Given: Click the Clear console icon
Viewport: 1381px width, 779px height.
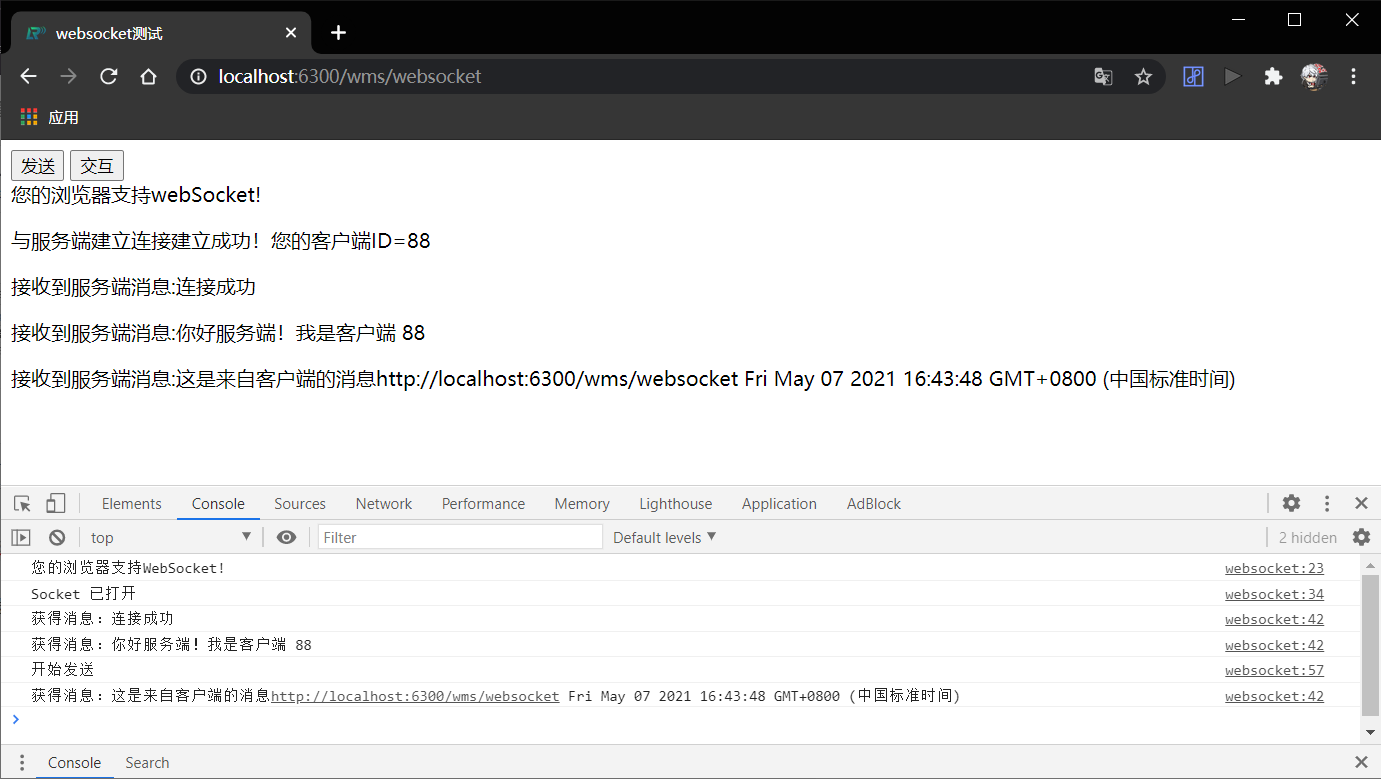Looking at the screenshot, I should click(x=57, y=537).
